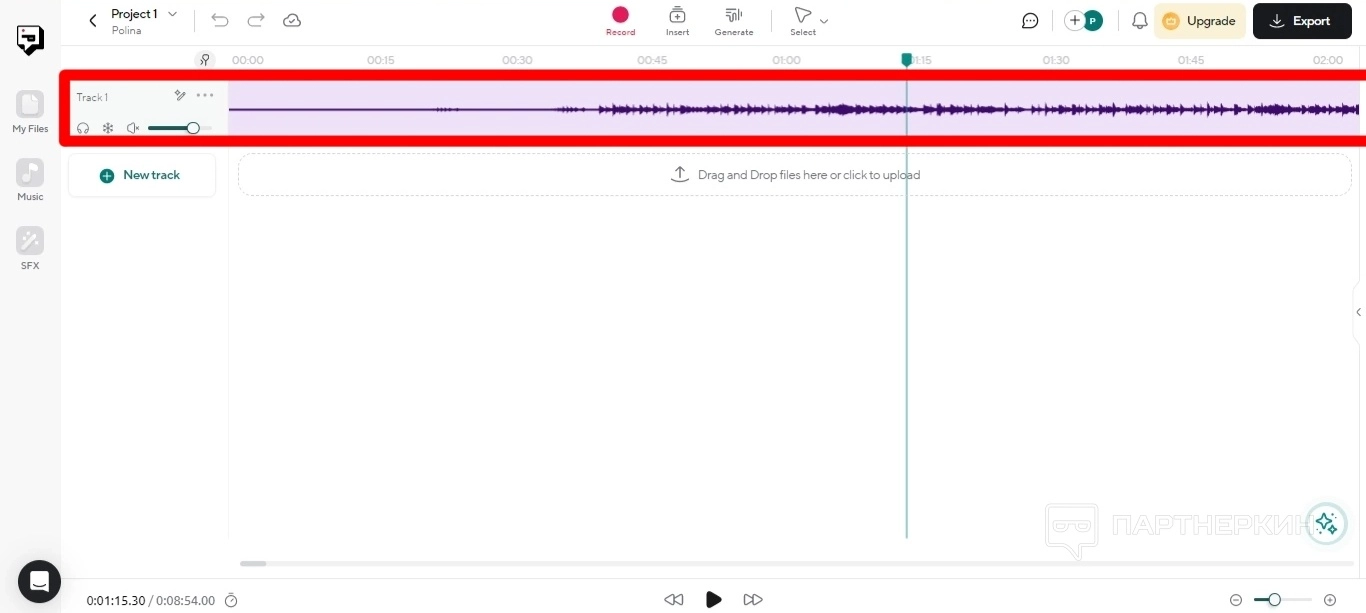
Task: Adjust the Track 1 volume slider
Action: [180, 128]
